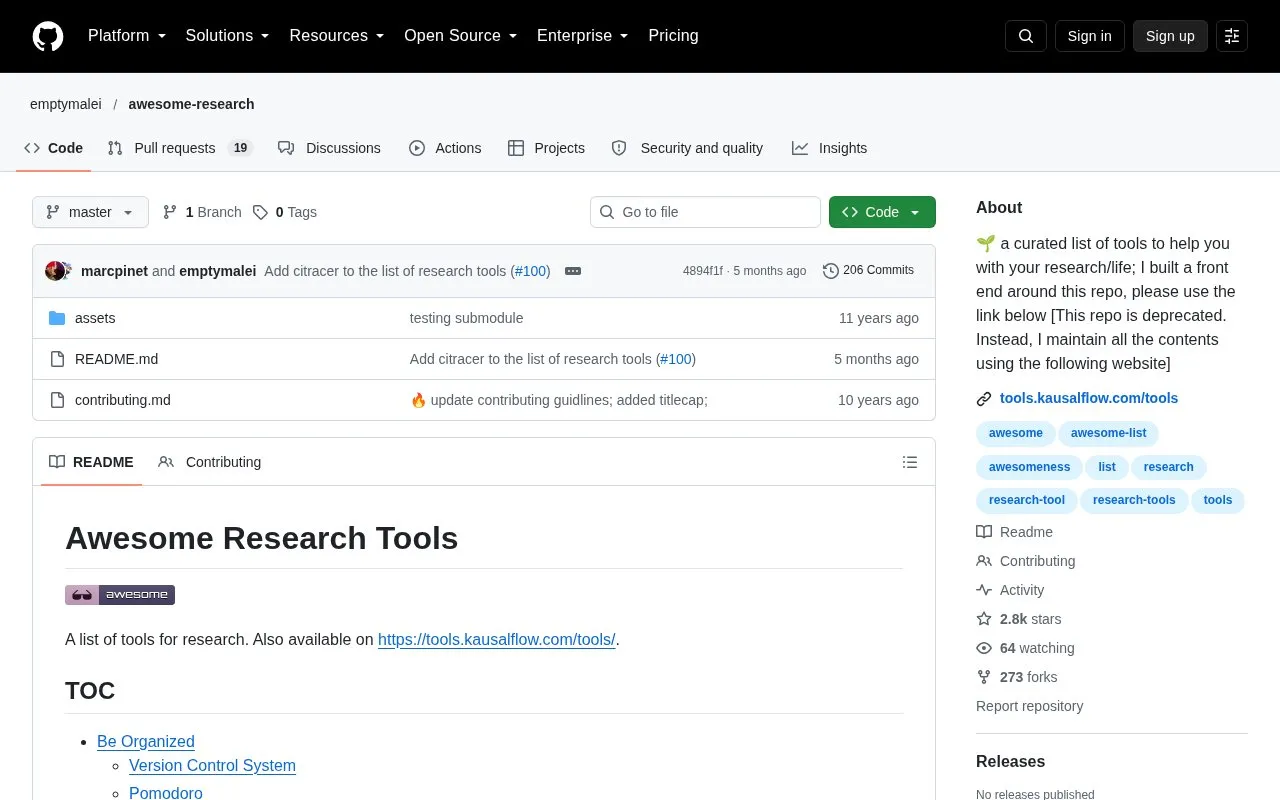The width and height of the screenshot is (1280, 800).
Task: Click the awesome-list topic tag
Action: click(1109, 433)
